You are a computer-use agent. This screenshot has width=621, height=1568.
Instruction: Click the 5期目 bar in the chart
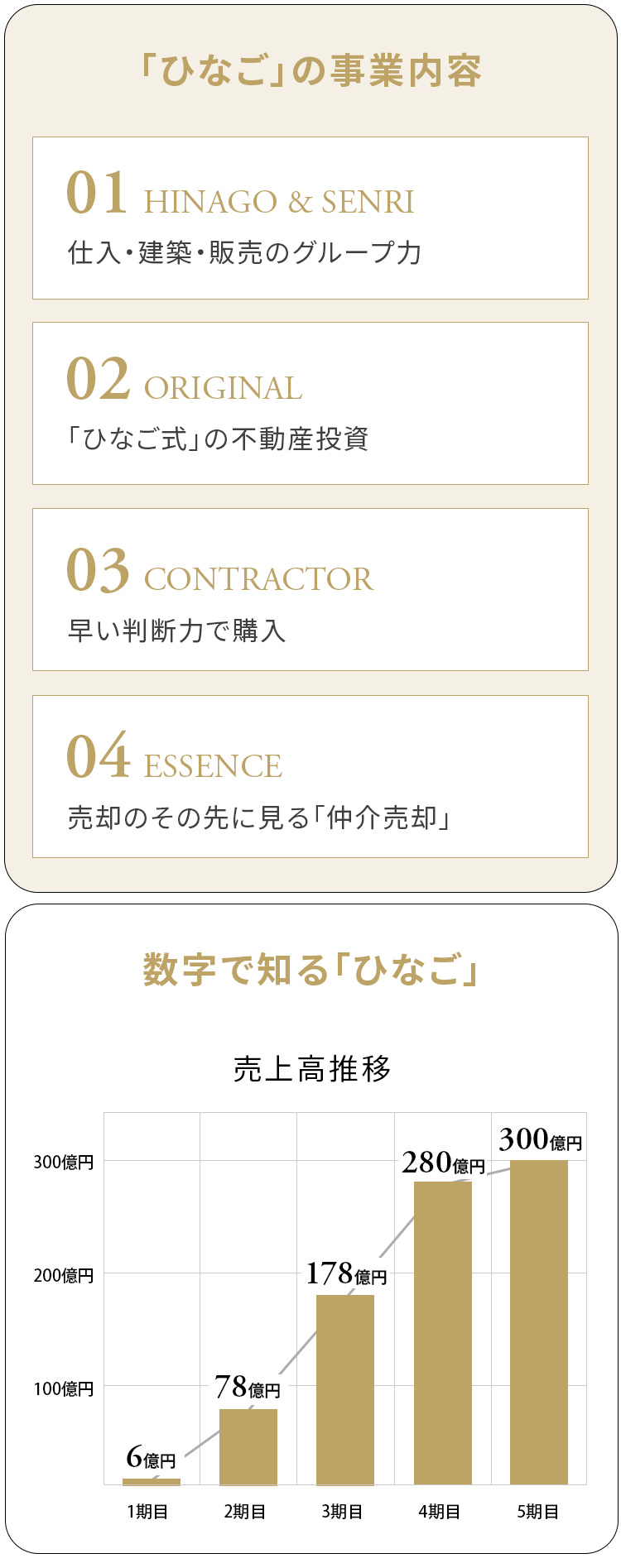[x=539, y=1324]
